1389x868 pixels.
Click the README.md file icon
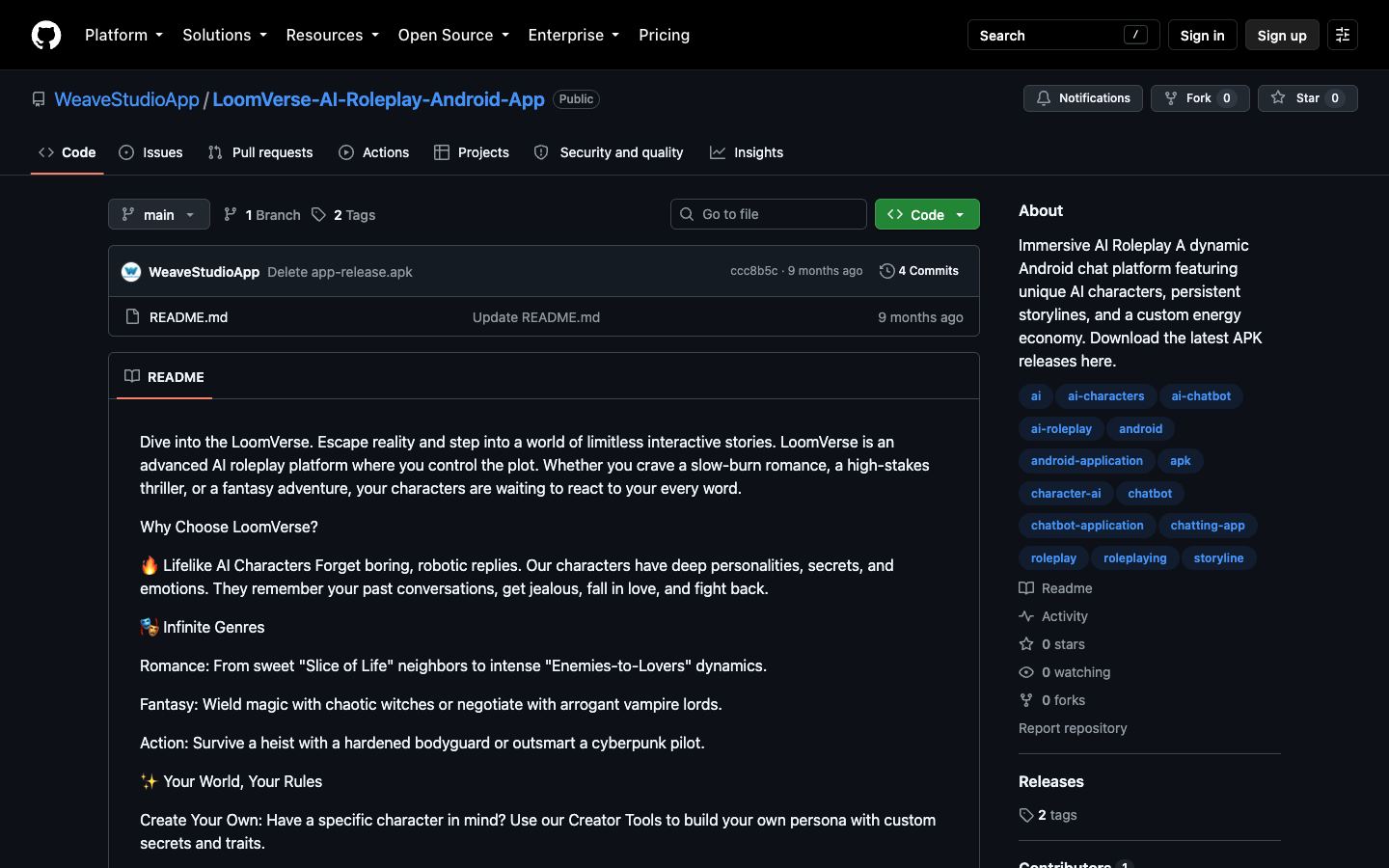(133, 317)
